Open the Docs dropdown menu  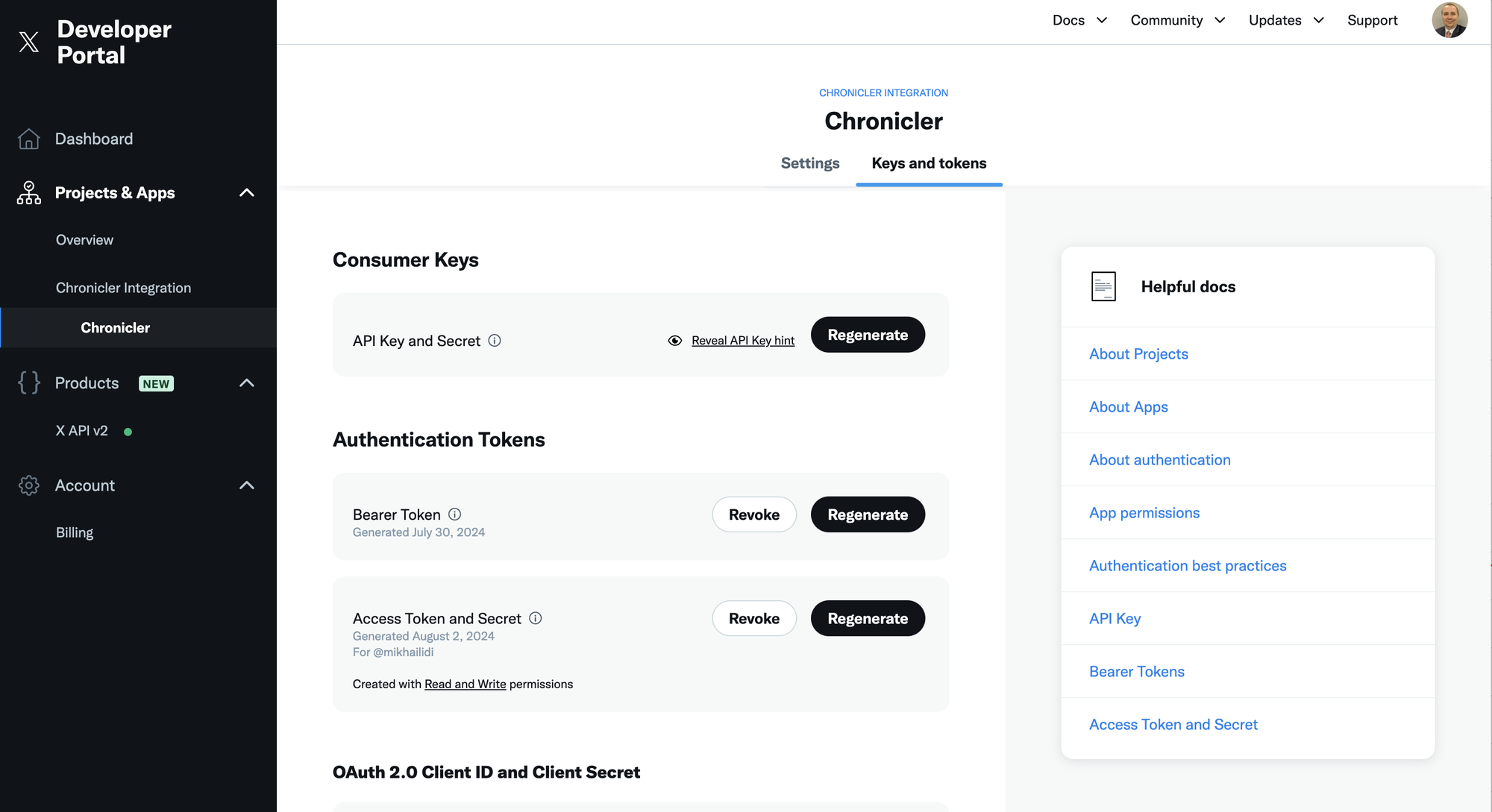pos(1079,20)
